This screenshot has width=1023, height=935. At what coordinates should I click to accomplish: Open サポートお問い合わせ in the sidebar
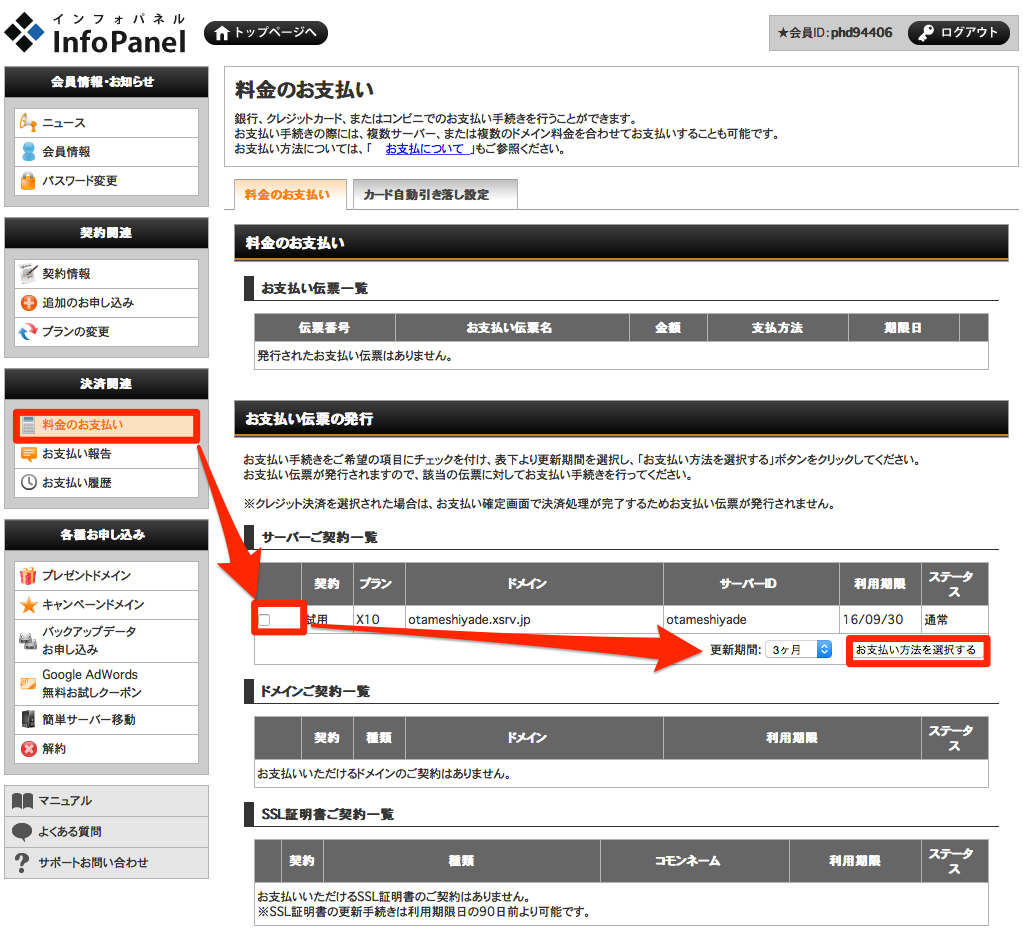(x=92, y=863)
